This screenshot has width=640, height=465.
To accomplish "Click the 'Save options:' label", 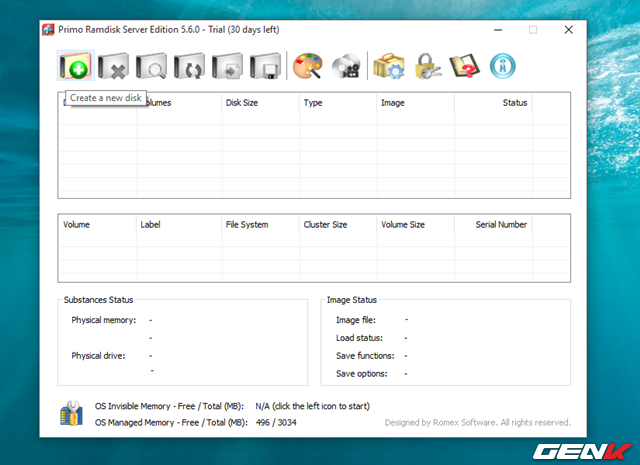I will pyautogui.click(x=362, y=374).
